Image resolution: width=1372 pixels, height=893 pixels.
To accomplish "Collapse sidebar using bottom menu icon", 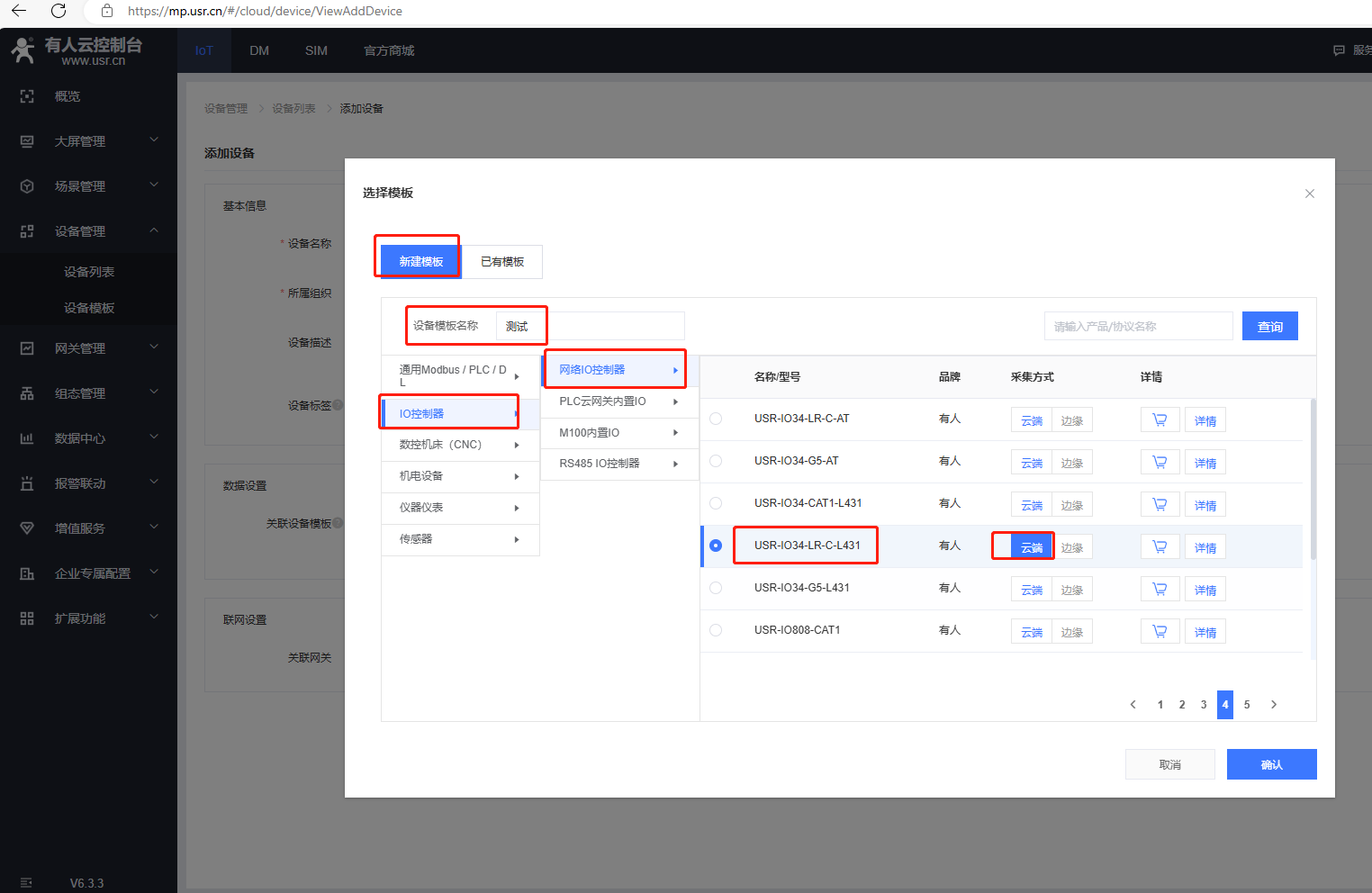I will click(x=26, y=883).
